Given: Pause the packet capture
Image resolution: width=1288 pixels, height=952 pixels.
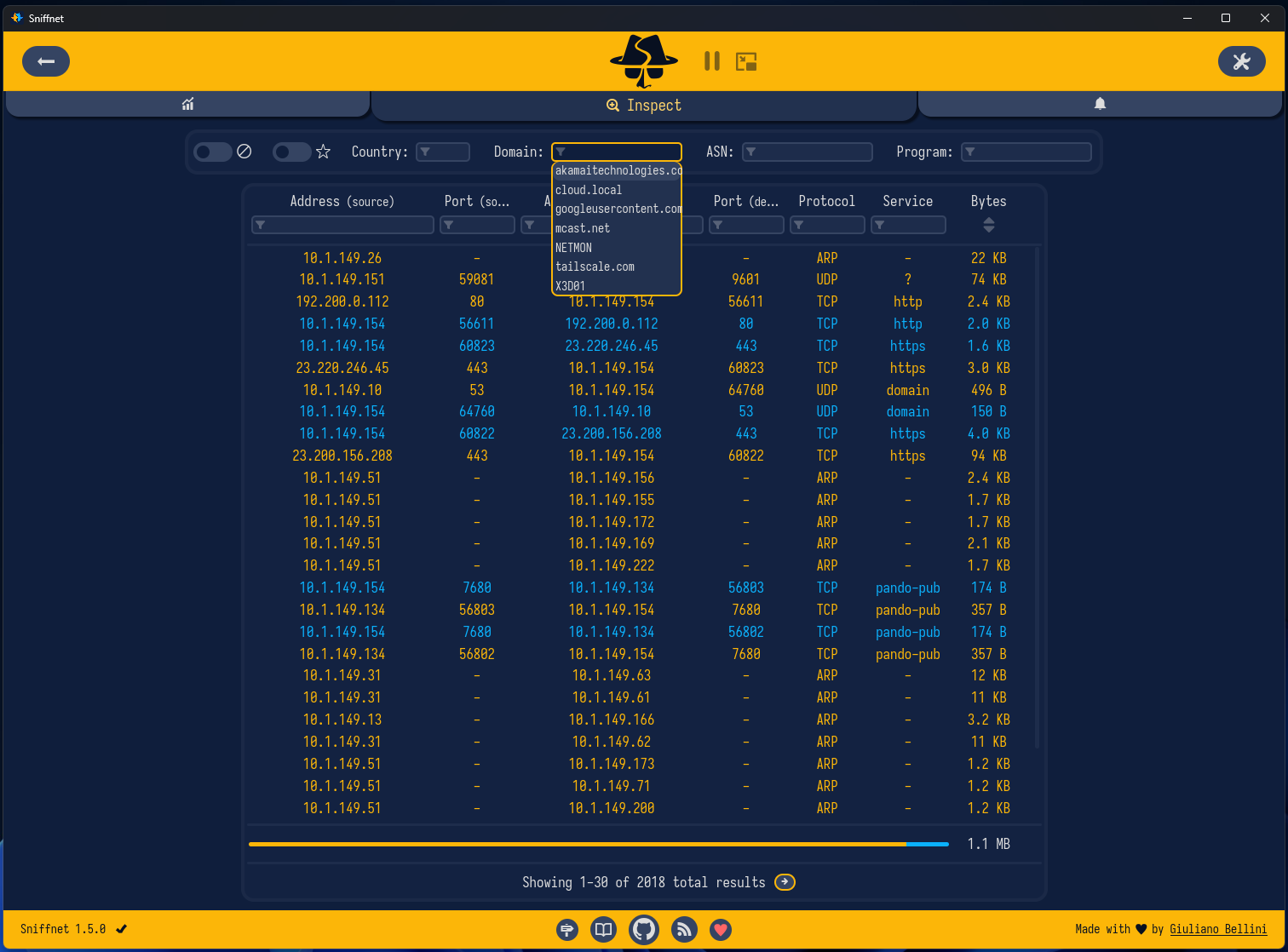Looking at the screenshot, I should pos(712,61).
